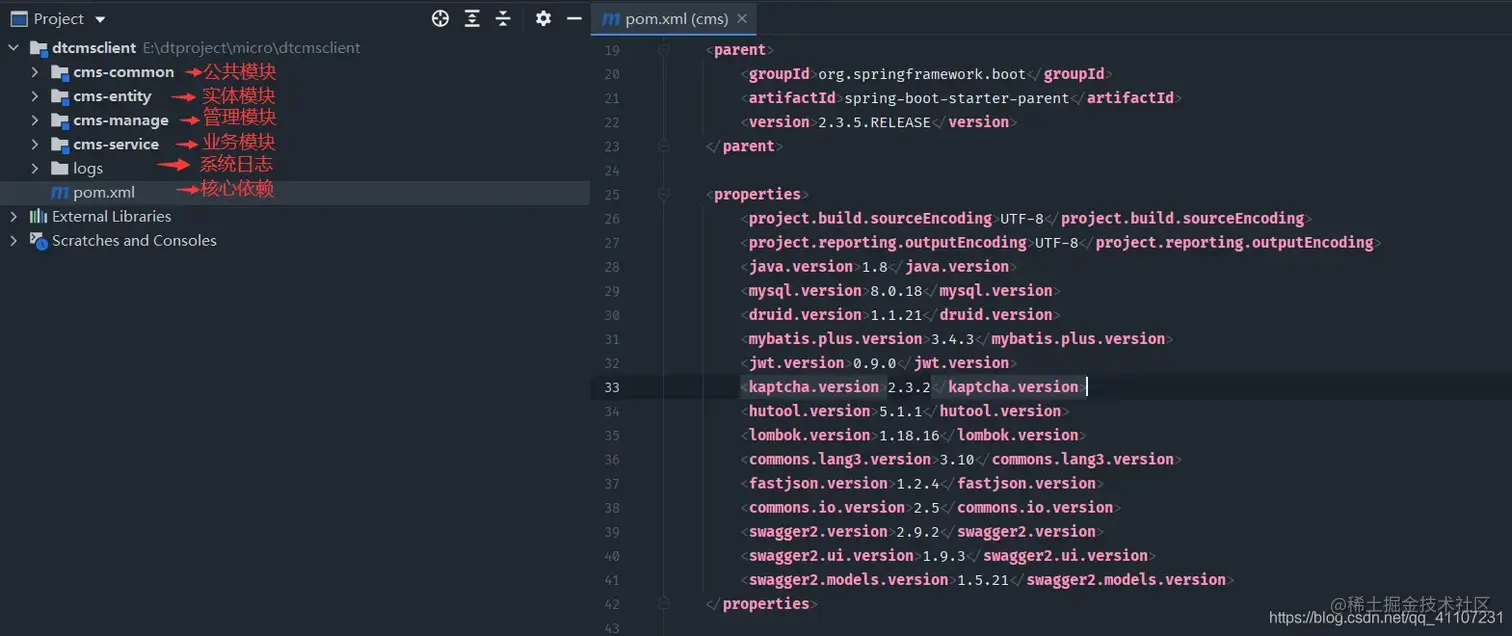Screen dimensions: 1512x636
Task: Click the cms-service module folder icon
Action: (x=60, y=144)
